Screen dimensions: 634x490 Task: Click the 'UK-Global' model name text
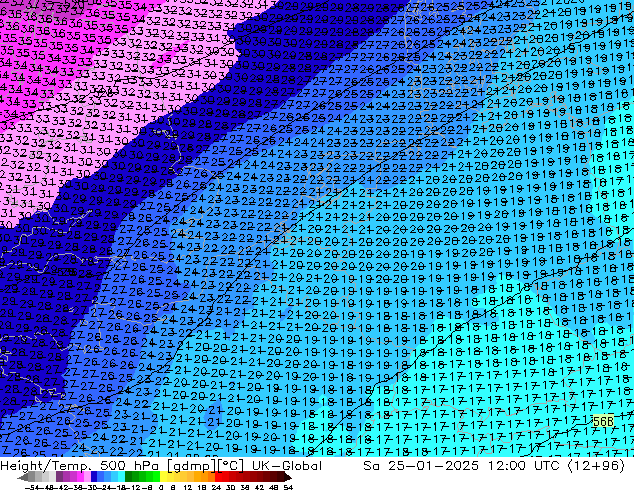pos(287,465)
